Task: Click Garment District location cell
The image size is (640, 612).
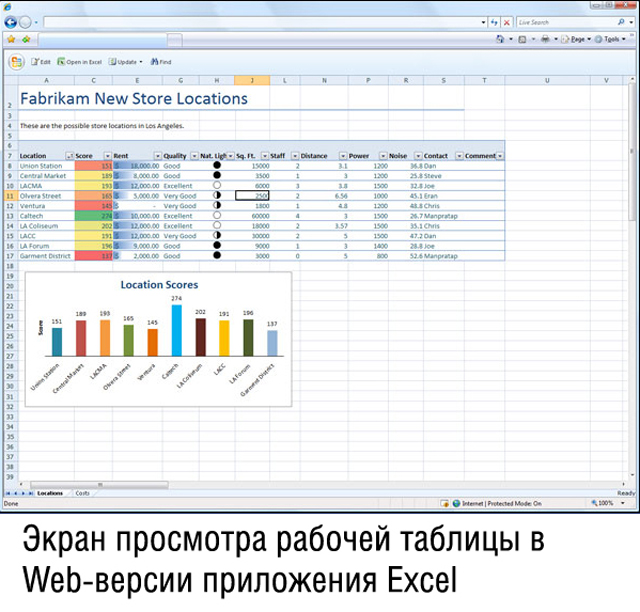Action: pos(46,256)
